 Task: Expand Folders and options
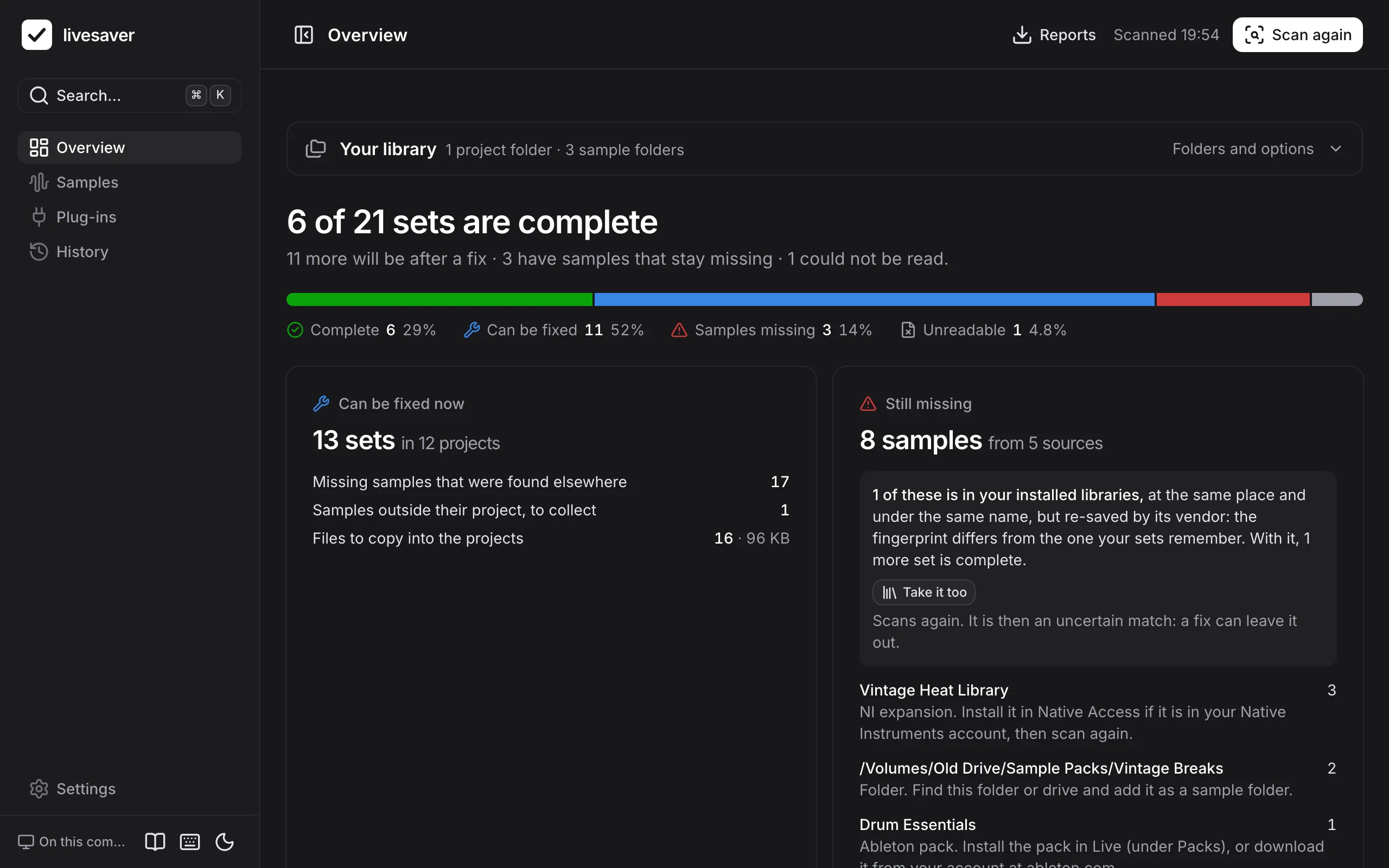point(1257,149)
